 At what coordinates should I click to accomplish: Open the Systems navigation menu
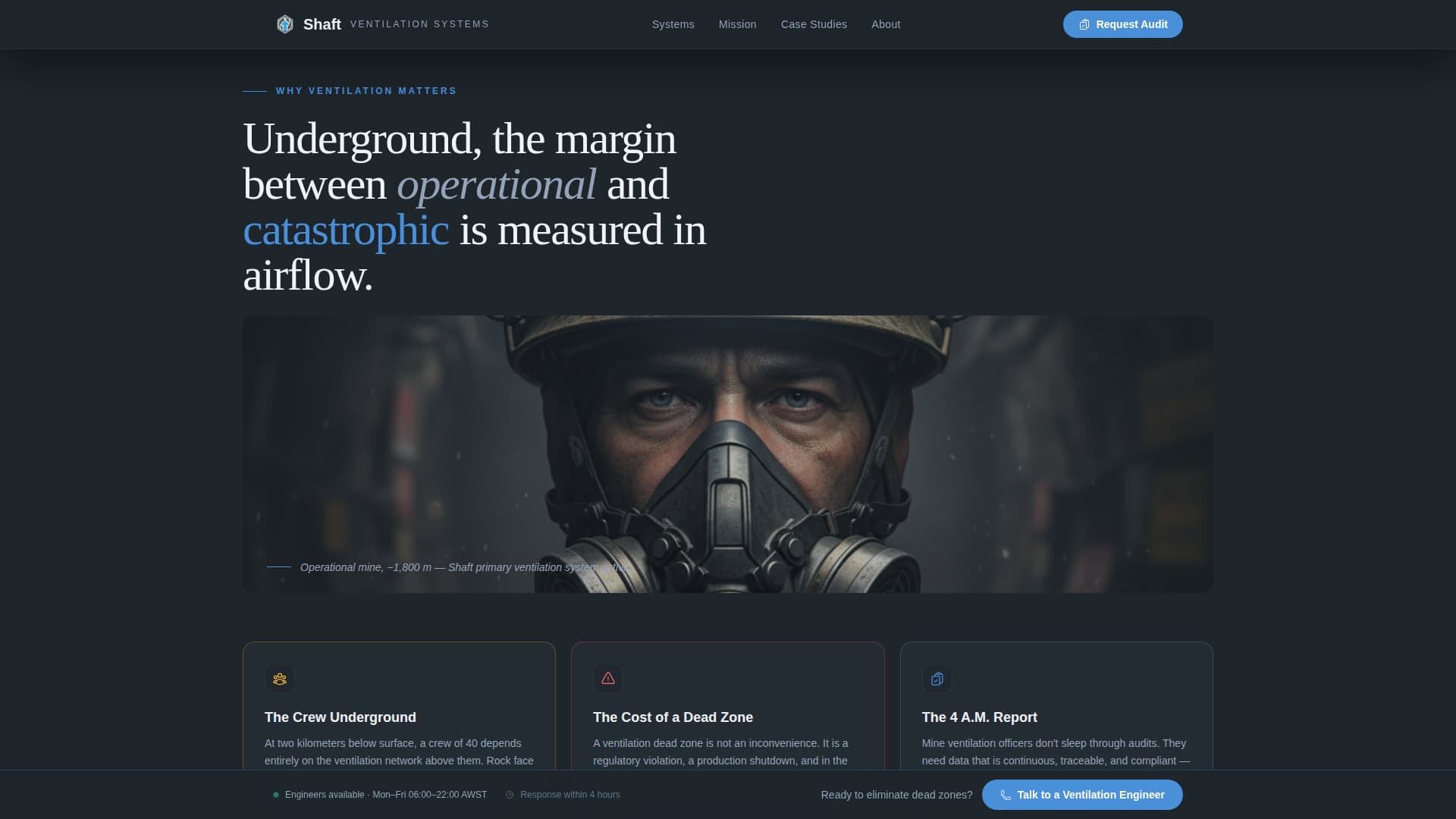coord(673,24)
